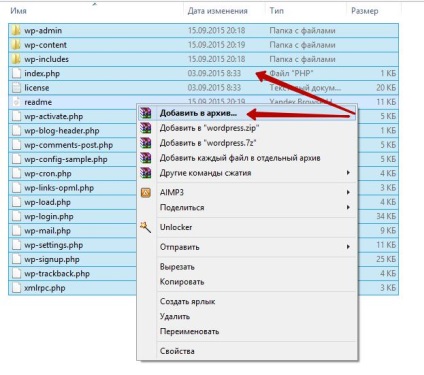The width and height of the screenshot is (424, 375).
Task: Click the wp-mail.php file icon
Action: coord(16,231)
